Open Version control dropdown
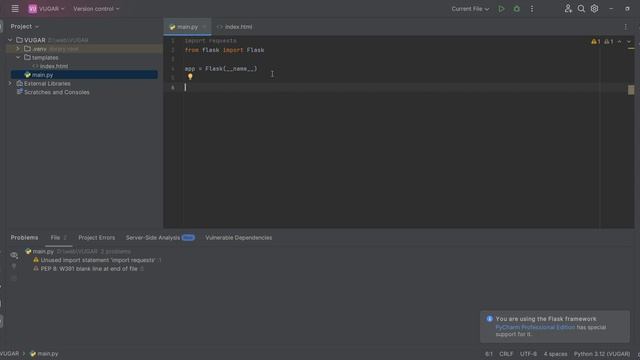Image resolution: width=640 pixels, height=360 pixels. pos(96,9)
